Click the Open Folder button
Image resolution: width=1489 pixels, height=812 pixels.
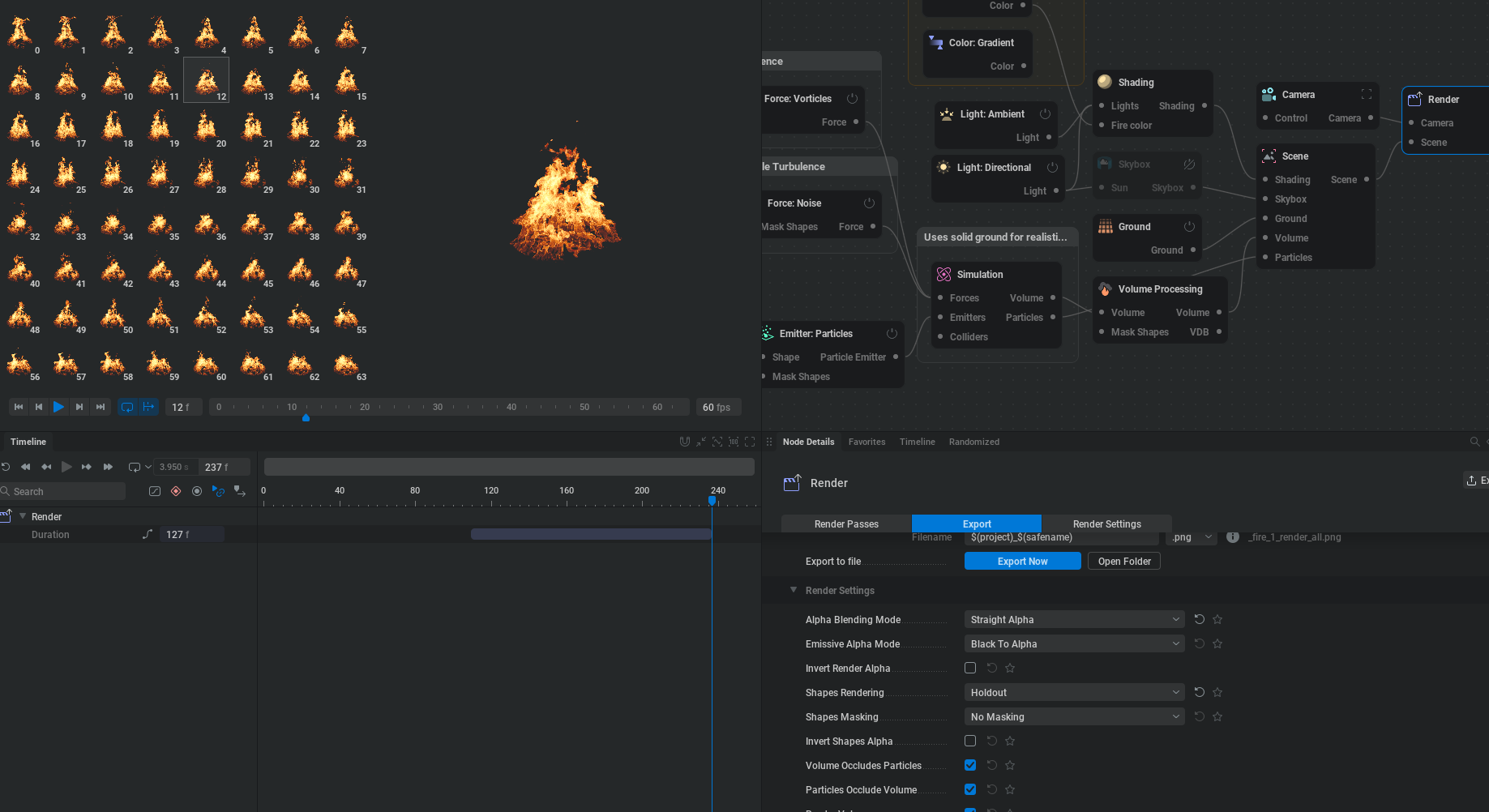[1124, 561]
